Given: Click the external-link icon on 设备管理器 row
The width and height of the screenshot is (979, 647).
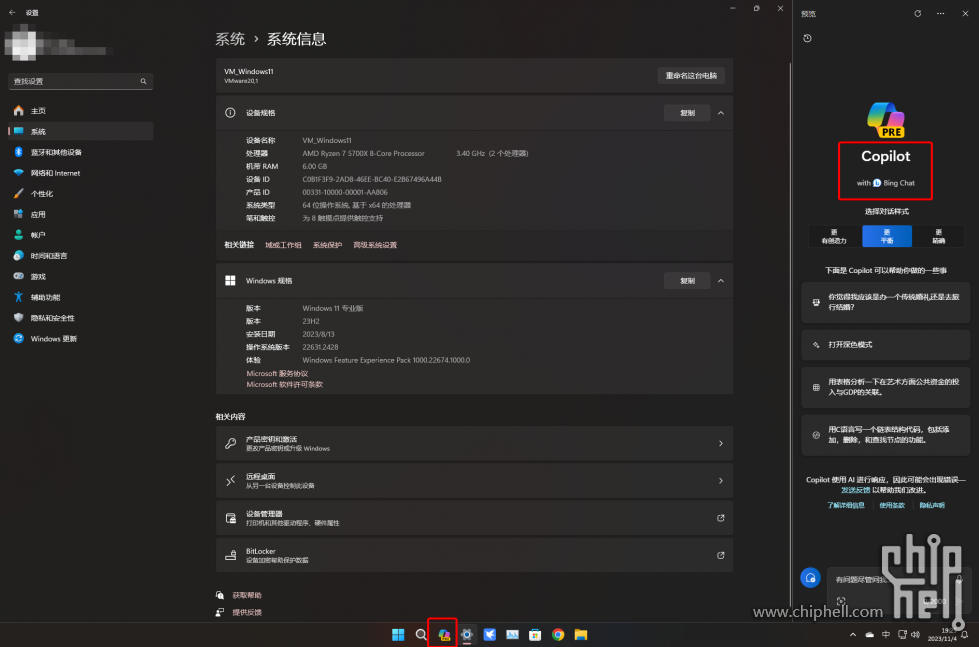Looking at the screenshot, I should 721,518.
